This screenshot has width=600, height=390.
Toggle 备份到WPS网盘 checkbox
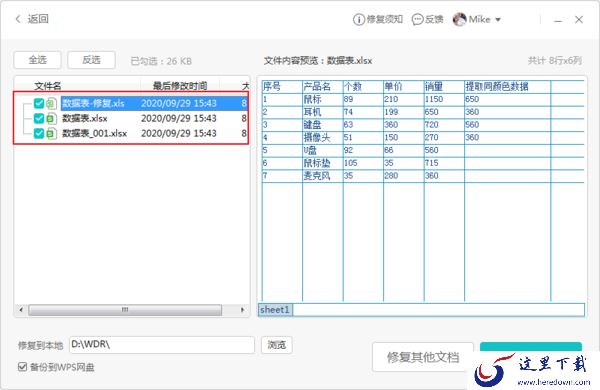(x=23, y=367)
